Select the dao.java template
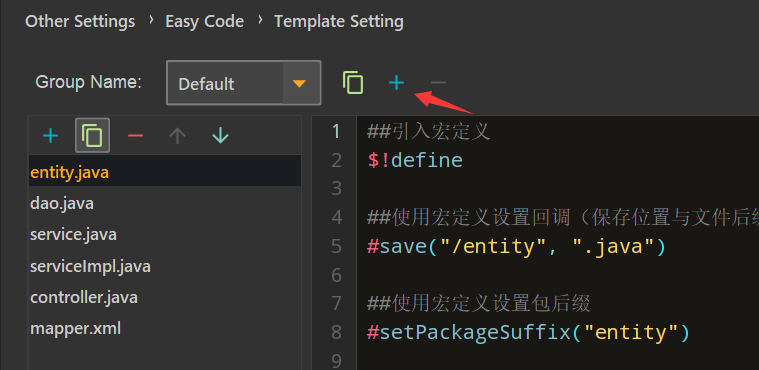 (x=165, y=203)
